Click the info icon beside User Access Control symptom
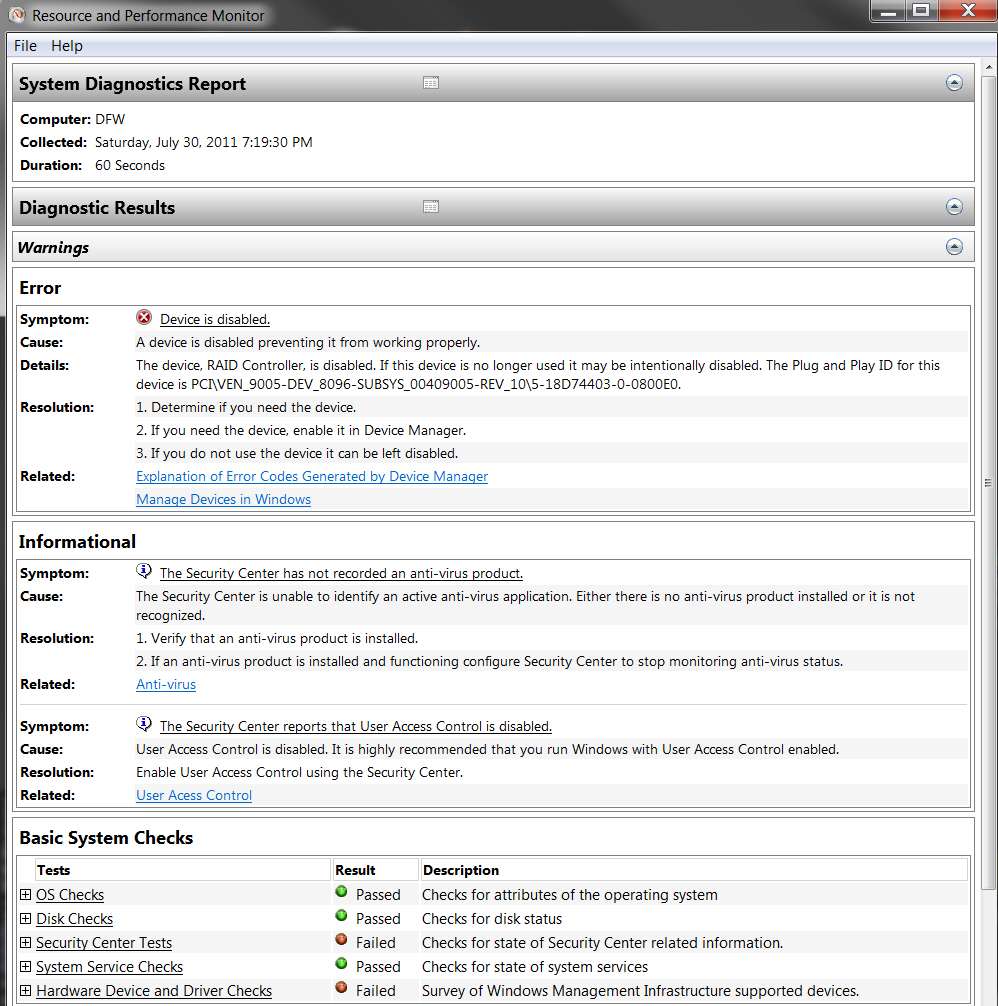998x1006 pixels. tap(144, 724)
